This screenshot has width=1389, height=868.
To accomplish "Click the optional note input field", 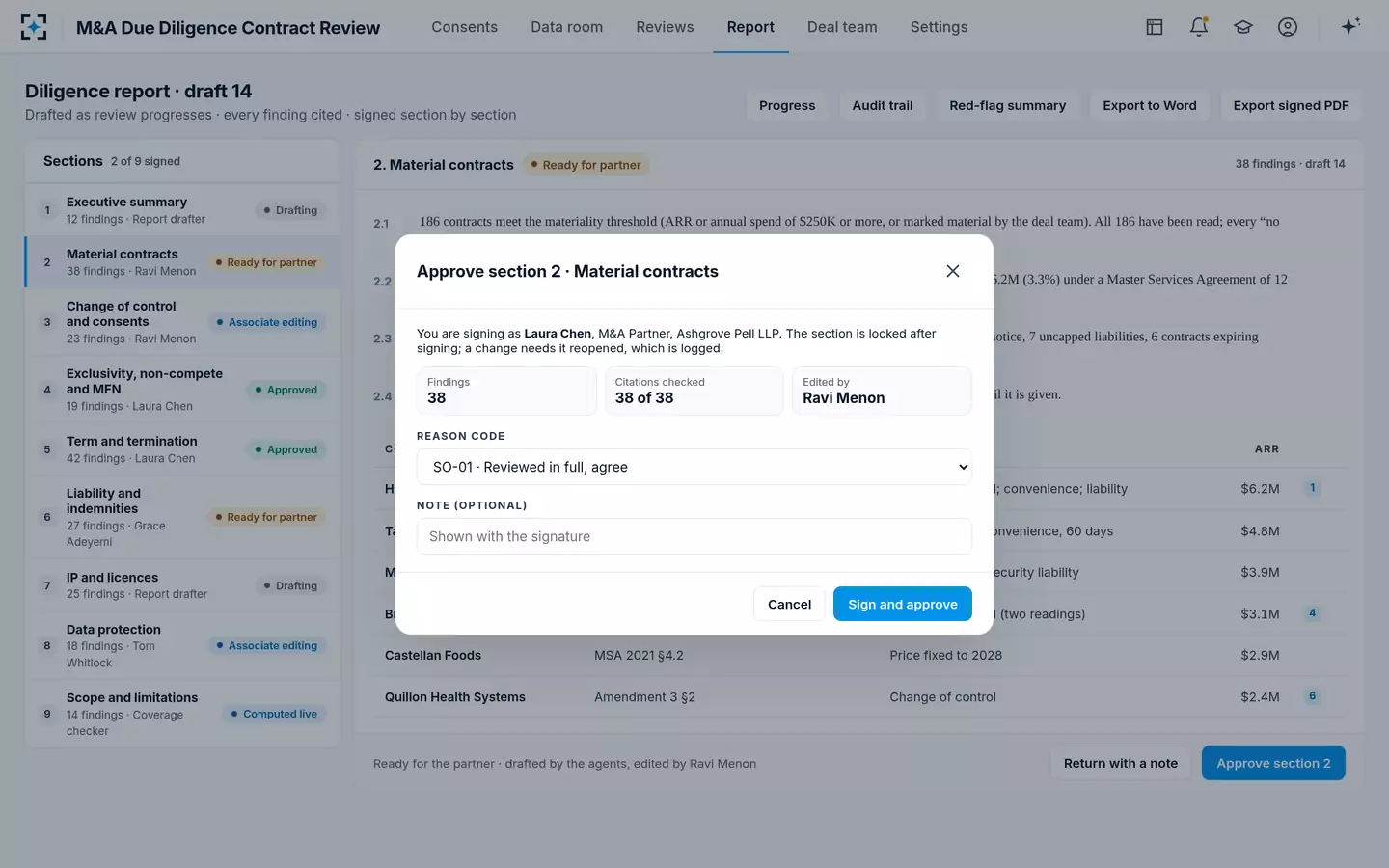I will pyautogui.click(x=694, y=536).
